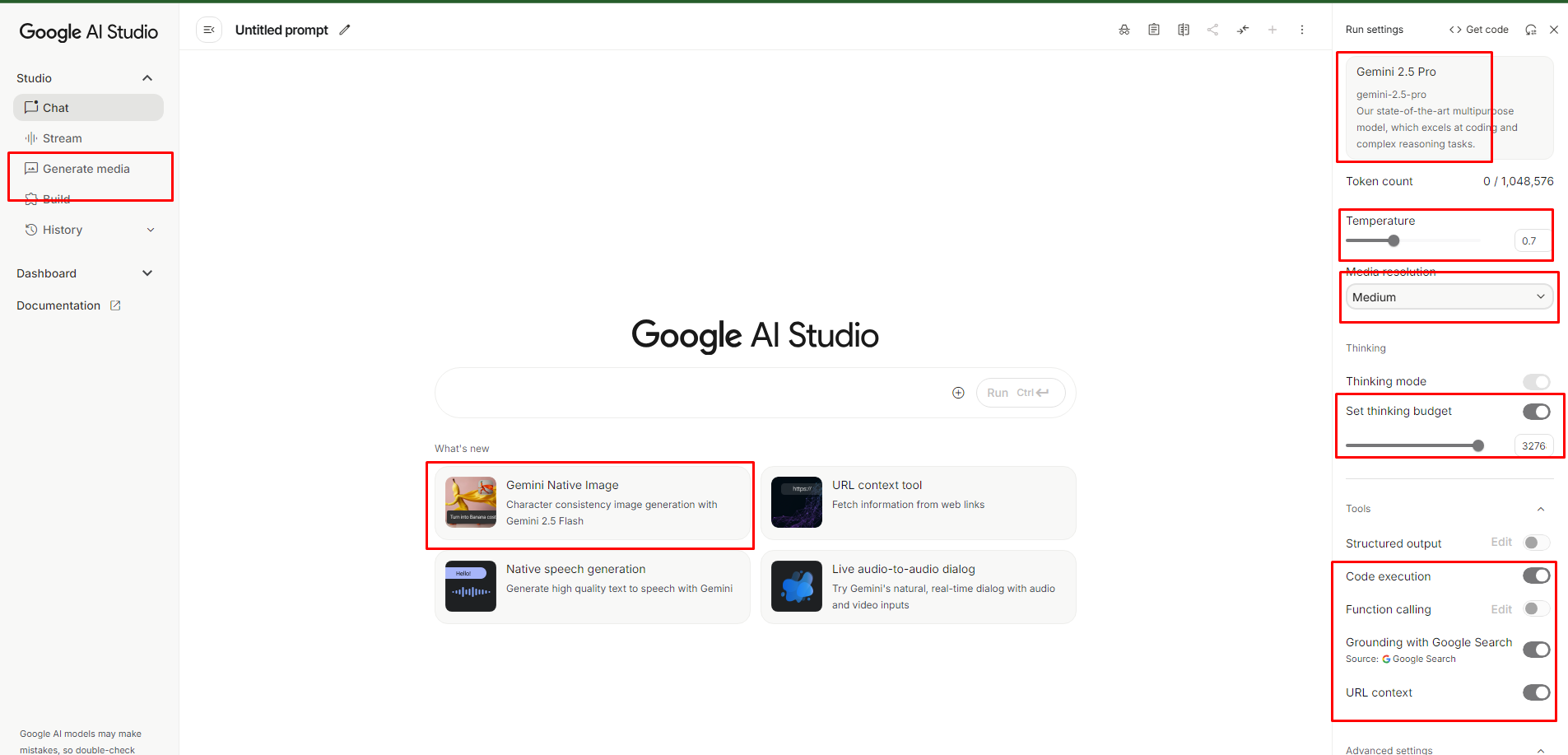Click the Google AI Studio logo in the sidebar

(x=89, y=32)
